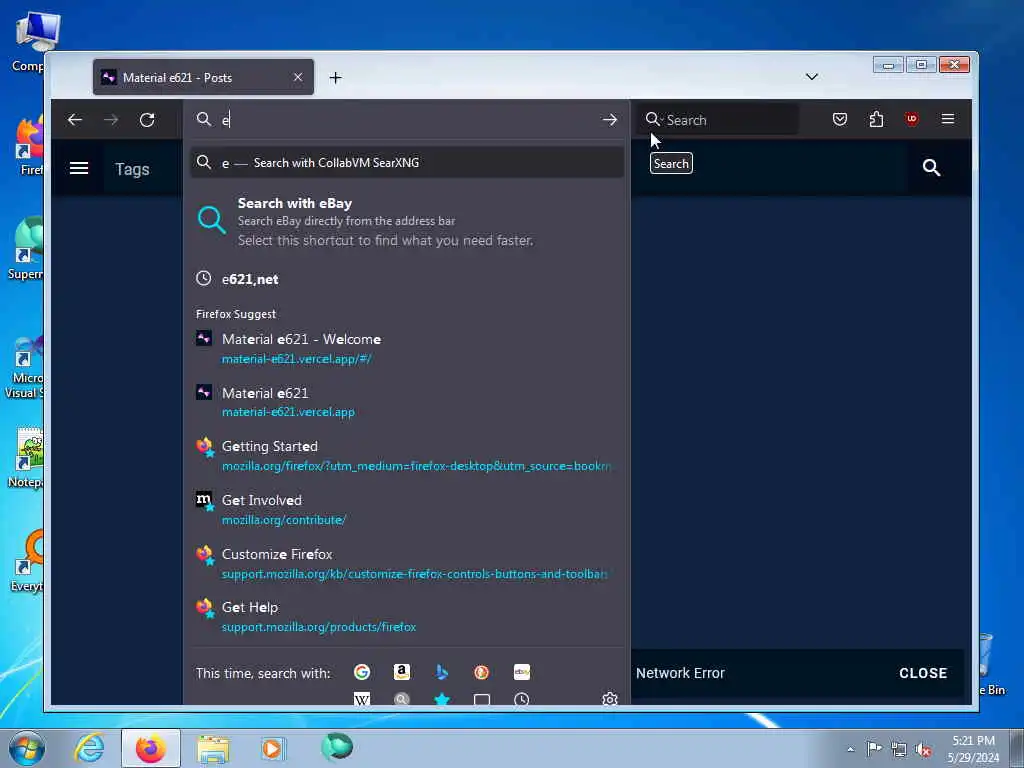Choose the e621.net history suggestion
The image size is (1024, 768).
(x=407, y=279)
